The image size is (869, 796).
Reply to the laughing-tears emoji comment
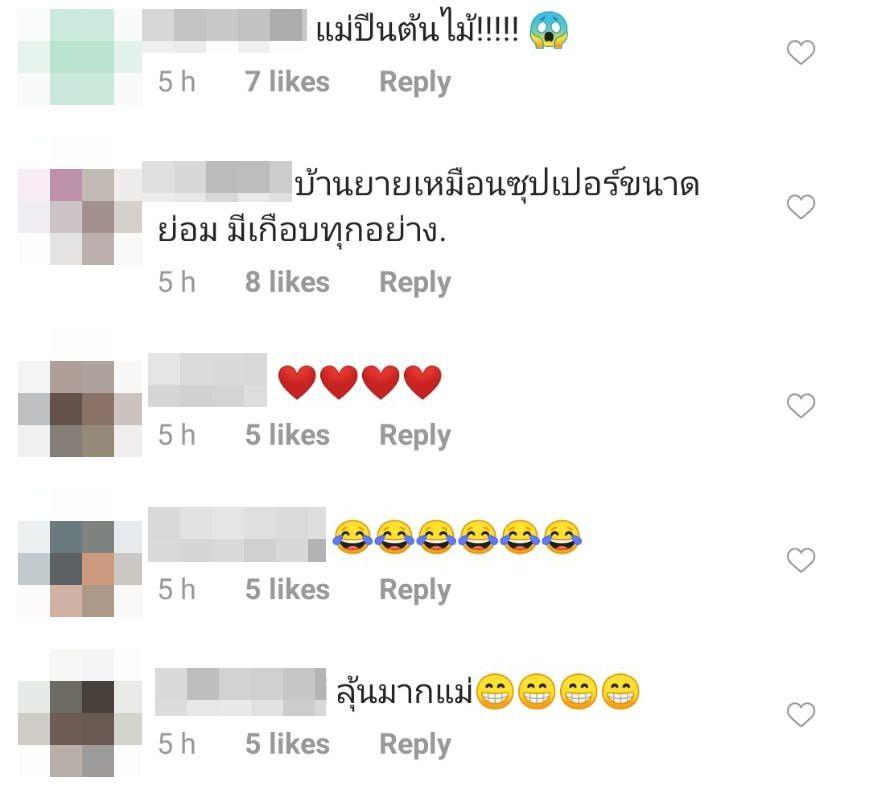415,590
